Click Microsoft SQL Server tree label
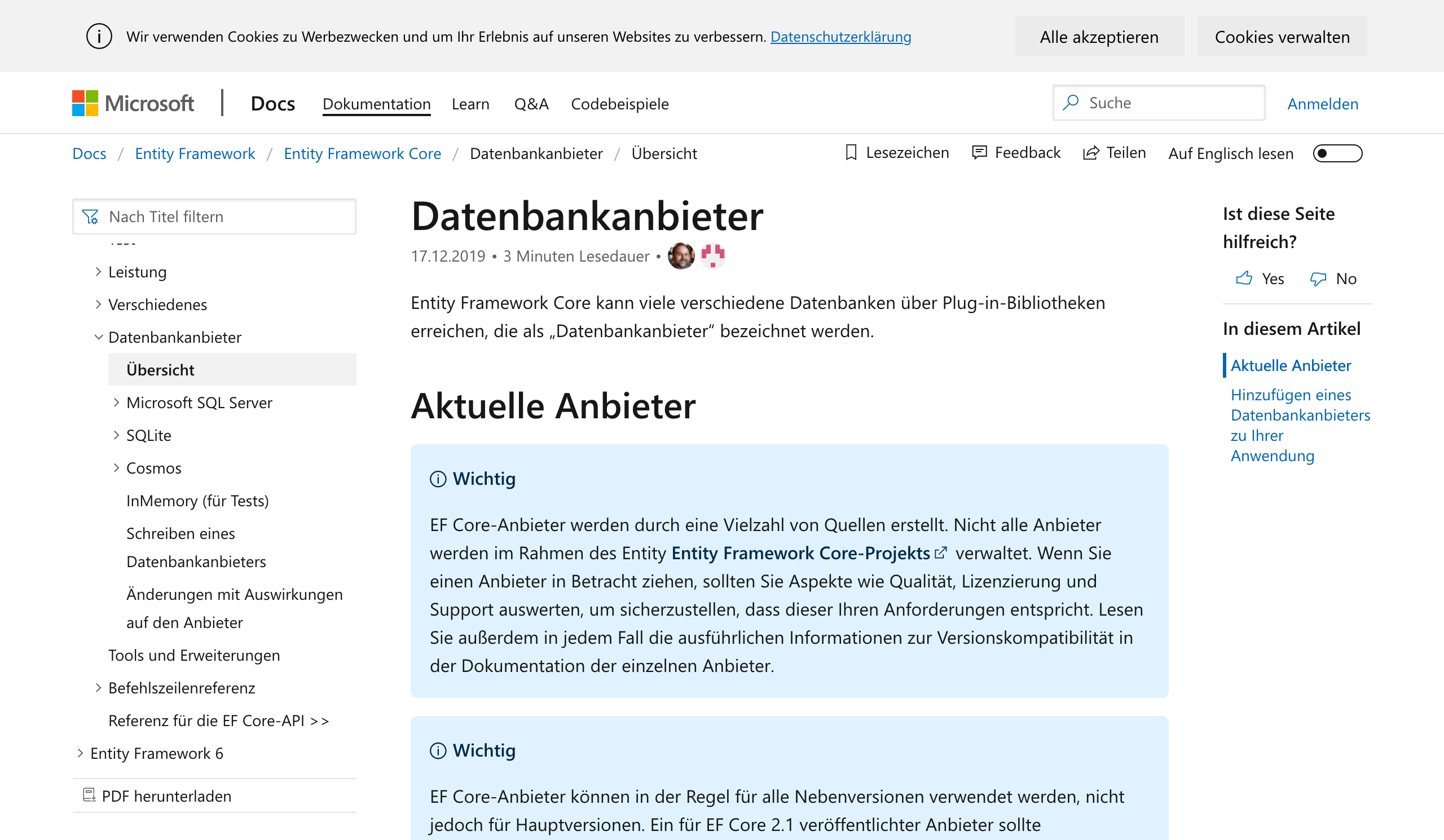Viewport: 1444px width, 840px height. [200, 403]
